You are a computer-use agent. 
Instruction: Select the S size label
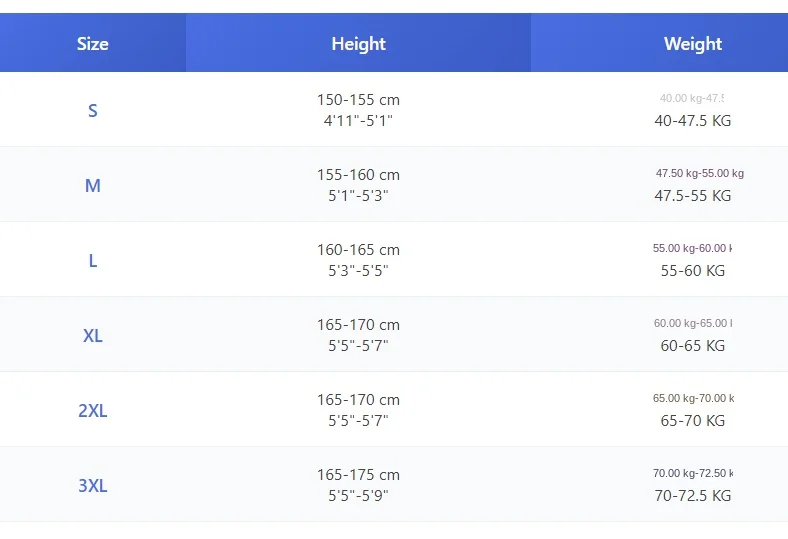92,110
